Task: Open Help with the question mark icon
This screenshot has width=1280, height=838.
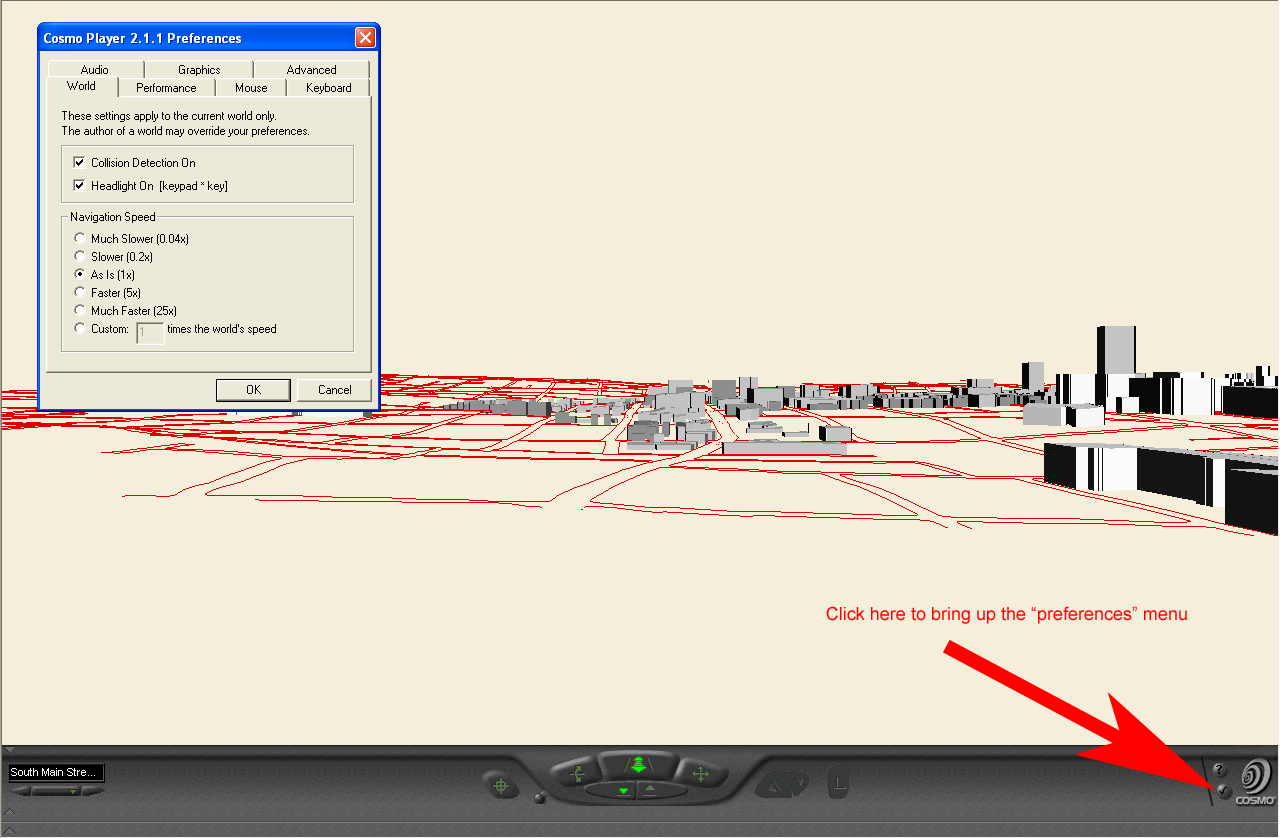Action: (x=1219, y=770)
